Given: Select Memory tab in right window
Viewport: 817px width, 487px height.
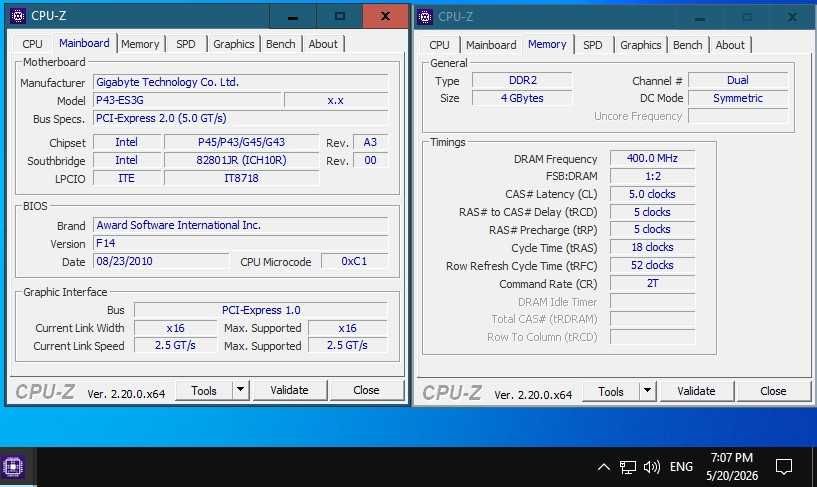Looking at the screenshot, I should coord(547,44).
